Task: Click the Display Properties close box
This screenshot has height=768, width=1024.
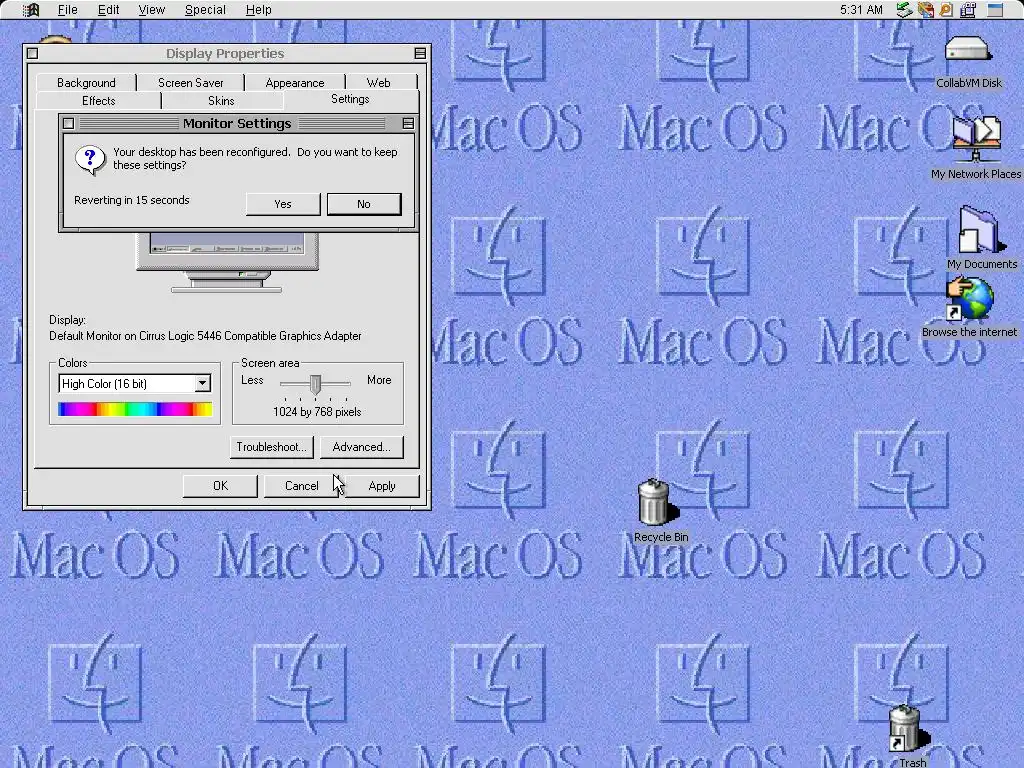Action: click(32, 54)
